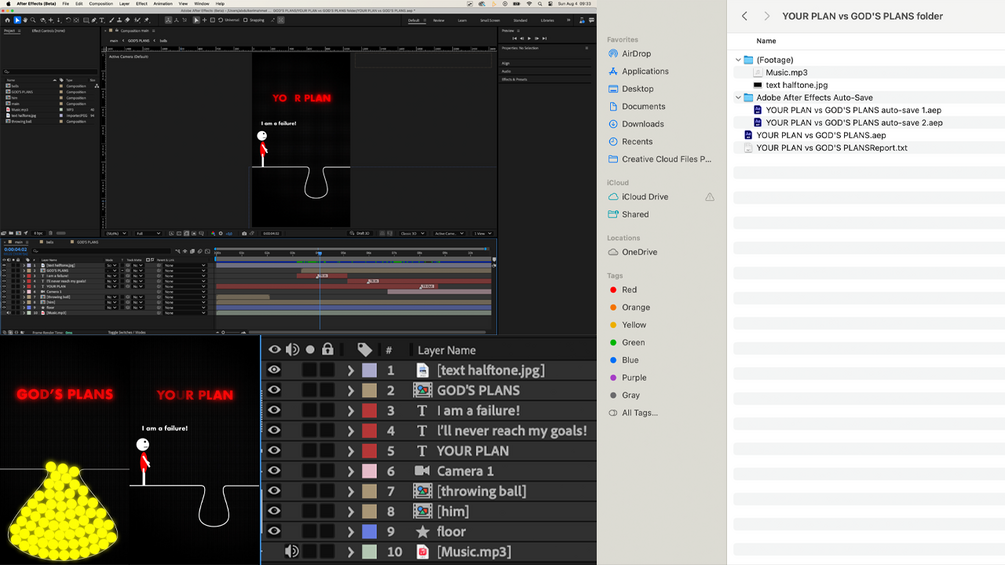The height and width of the screenshot is (565, 1005).
Task: Expand the text halftone.jpg layer properties
Action: (351, 370)
